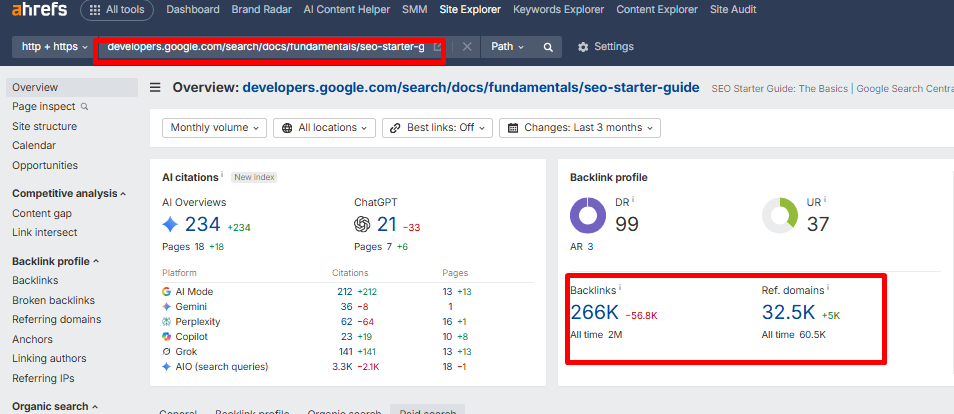Collapse the Organic search sidebar section
This screenshot has height=414, width=954.
tap(55, 406)
